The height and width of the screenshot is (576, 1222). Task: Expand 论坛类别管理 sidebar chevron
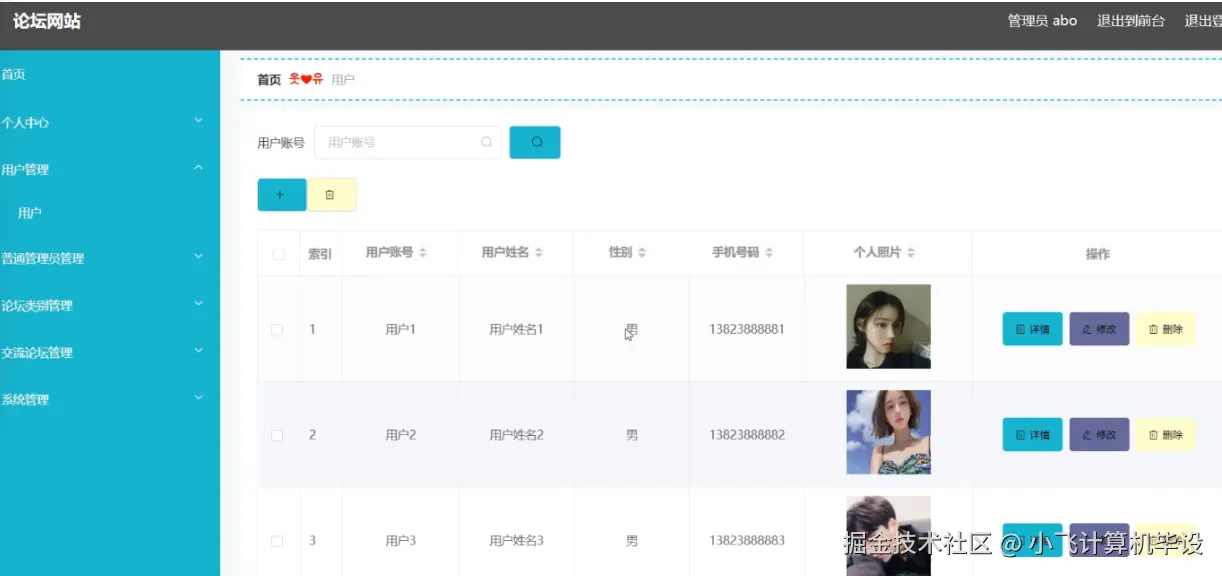[198, 304]
